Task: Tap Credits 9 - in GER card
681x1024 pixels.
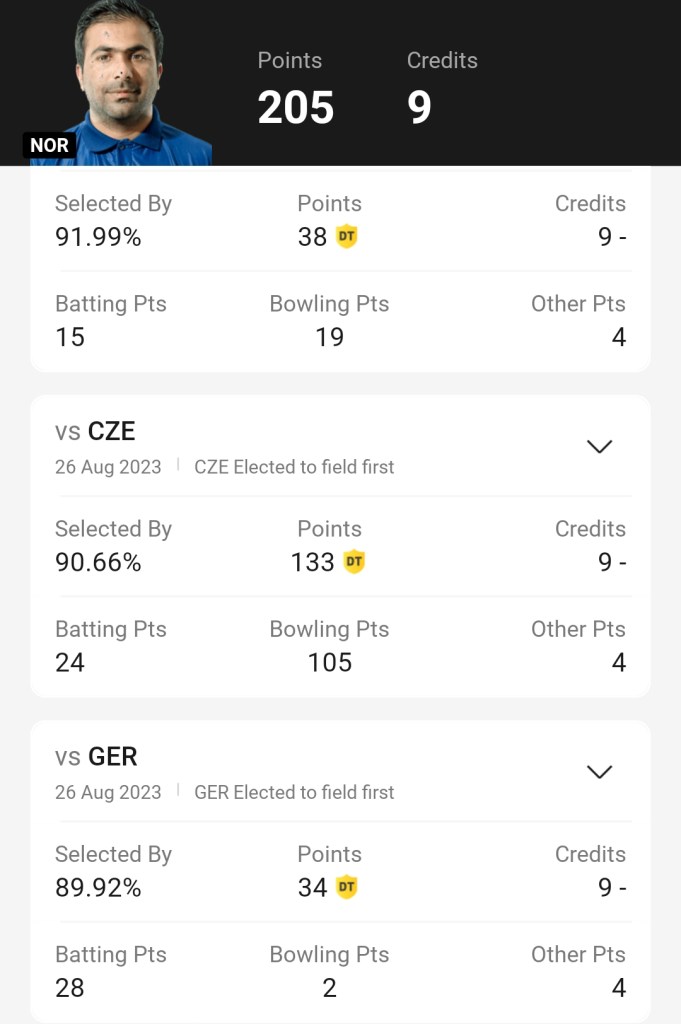Action: (x=611, y=887)
